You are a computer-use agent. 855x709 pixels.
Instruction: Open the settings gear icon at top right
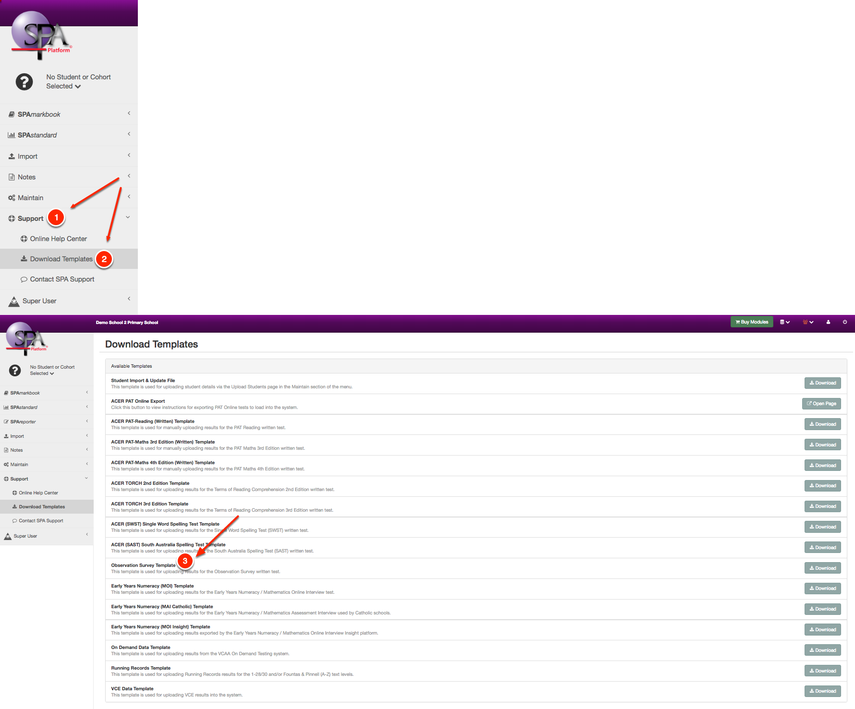click(847, 322)
